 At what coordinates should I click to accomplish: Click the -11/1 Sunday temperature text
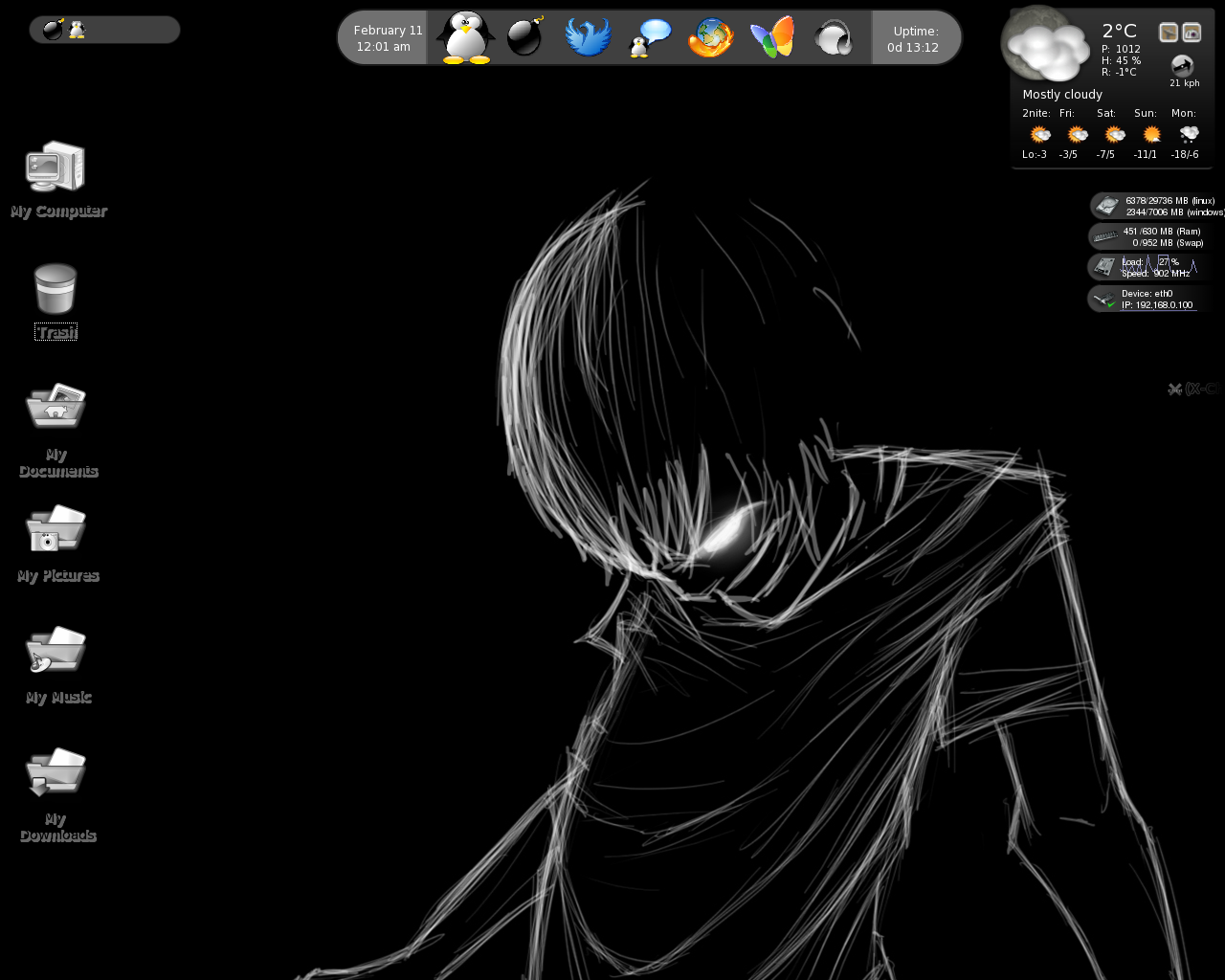coord(1146,155)
